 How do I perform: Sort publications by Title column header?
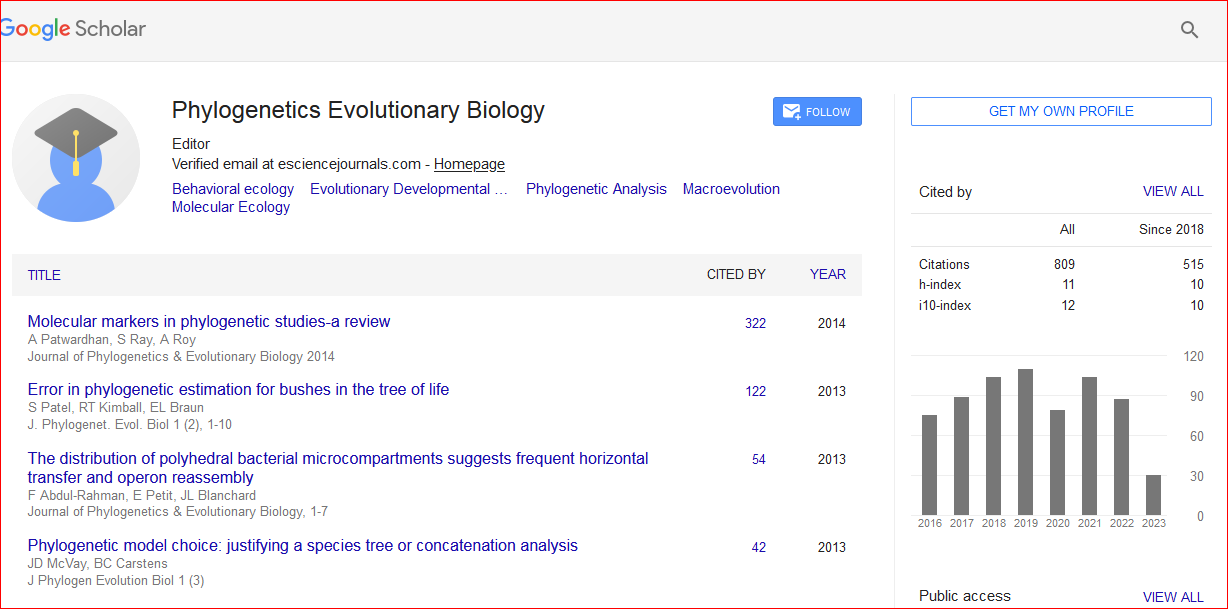[x=44, y=275]
